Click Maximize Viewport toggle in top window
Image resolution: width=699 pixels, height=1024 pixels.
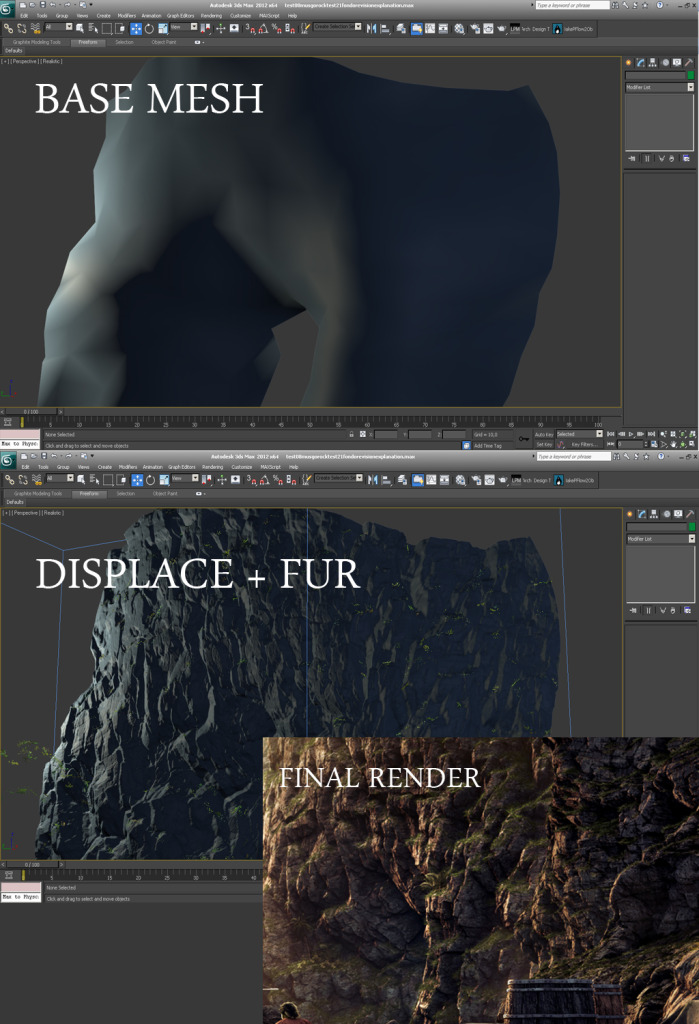pyautogui.click(x=692, y=443)
